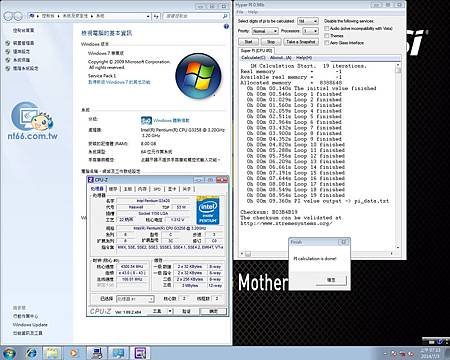
Task: Toggle the Themes checkbox in Hyper PI
Action: pos(327,36)
